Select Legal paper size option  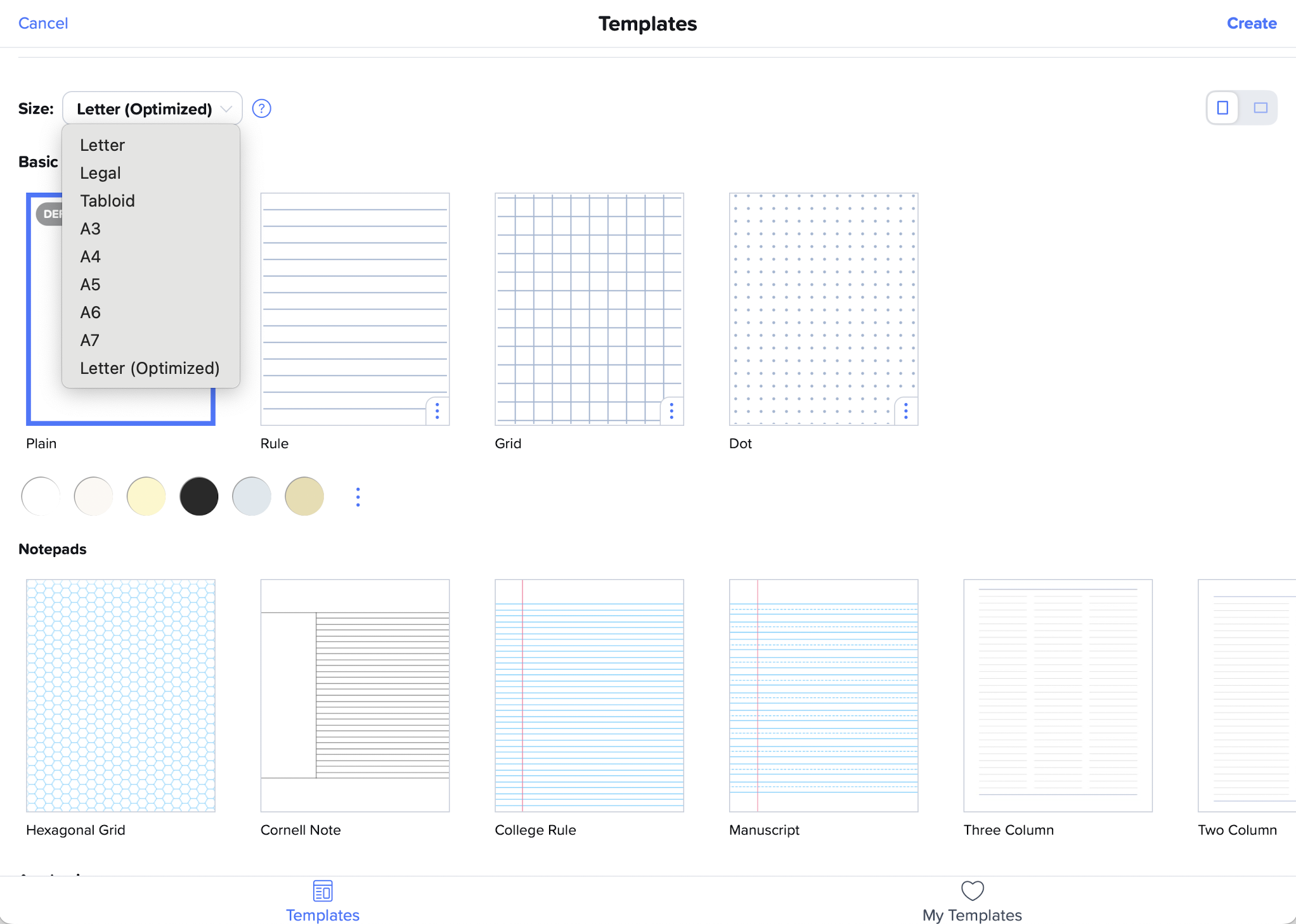tap(100, 173)
